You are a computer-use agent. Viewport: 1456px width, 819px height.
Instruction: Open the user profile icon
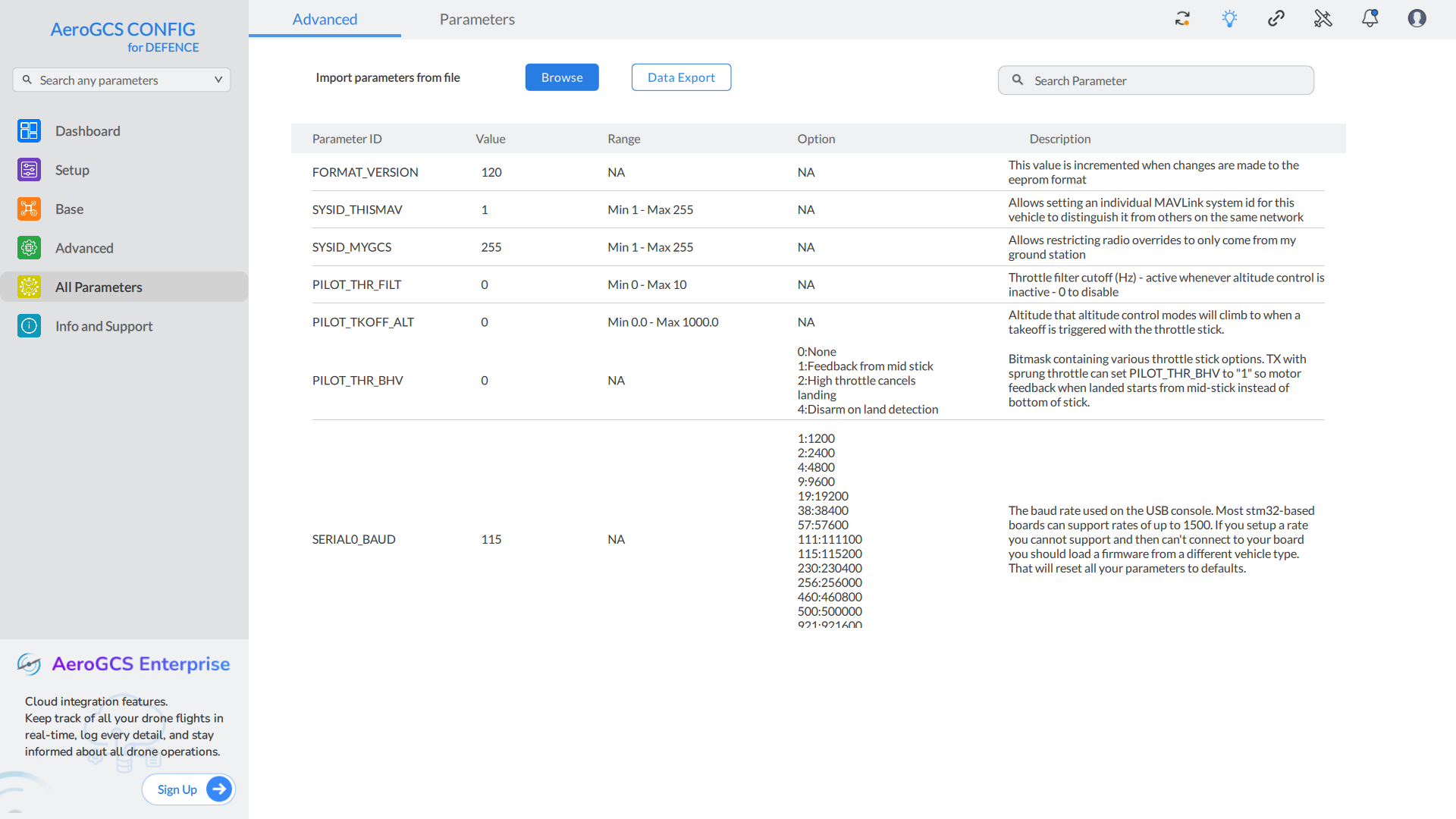click(x=1417, y=18)
